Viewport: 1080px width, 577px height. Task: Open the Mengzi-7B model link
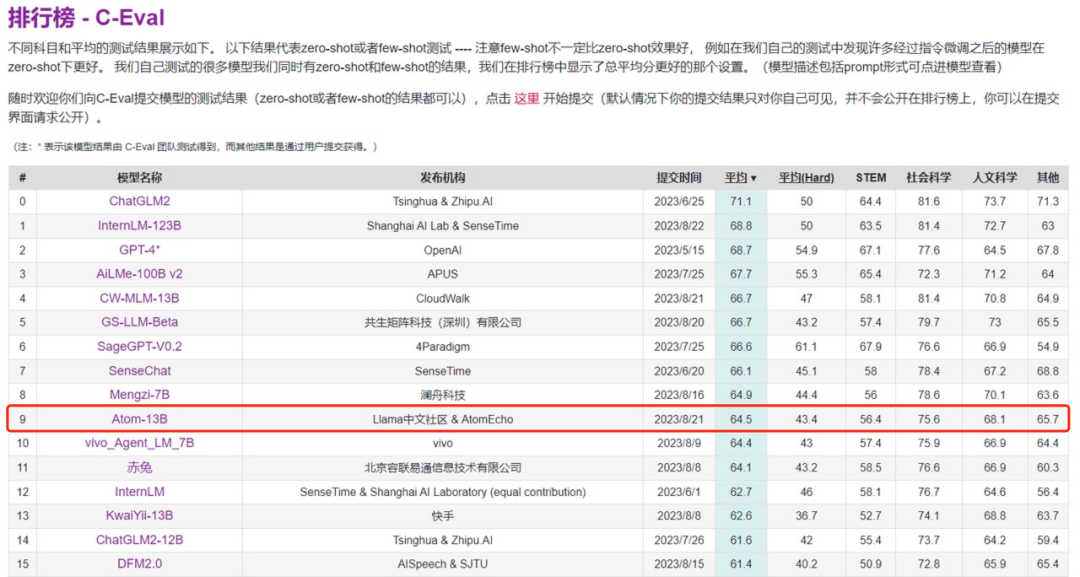(x=139, y=395)
